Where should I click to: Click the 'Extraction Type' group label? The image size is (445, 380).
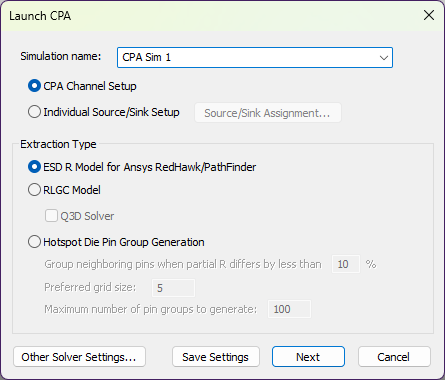58,144
